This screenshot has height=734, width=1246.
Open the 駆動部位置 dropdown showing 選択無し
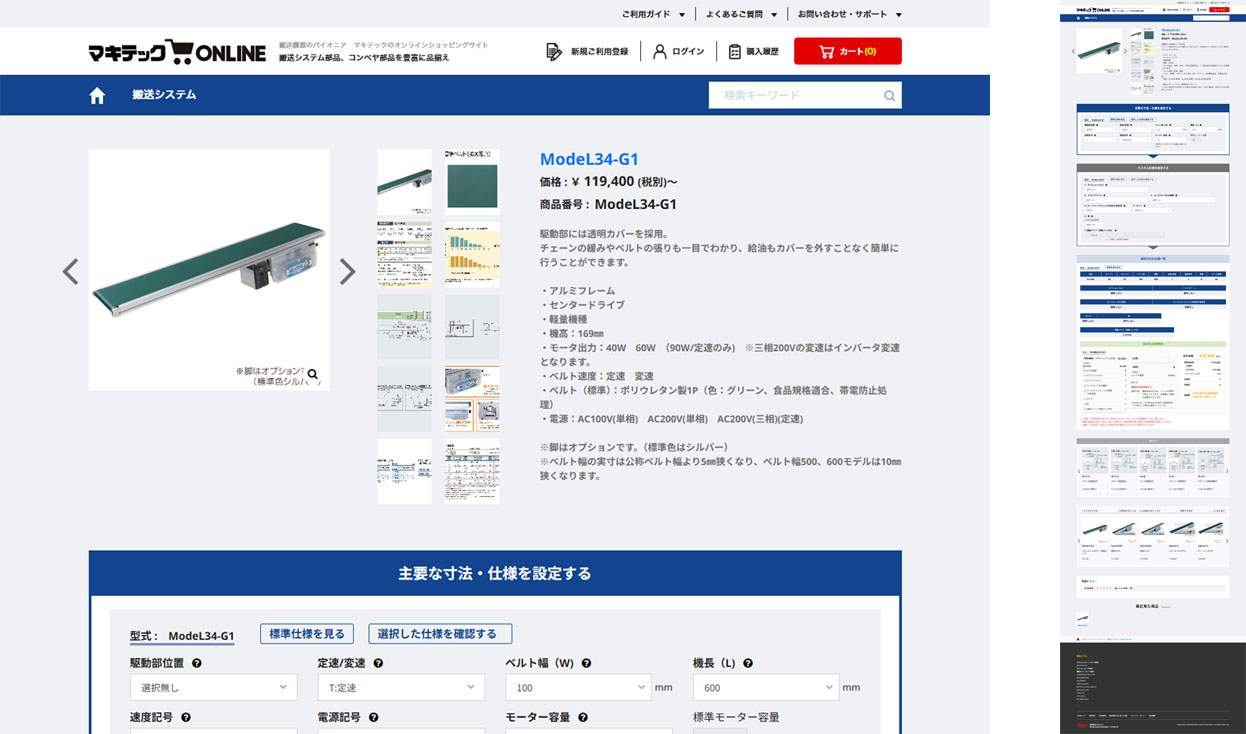[x=213, y=687]
